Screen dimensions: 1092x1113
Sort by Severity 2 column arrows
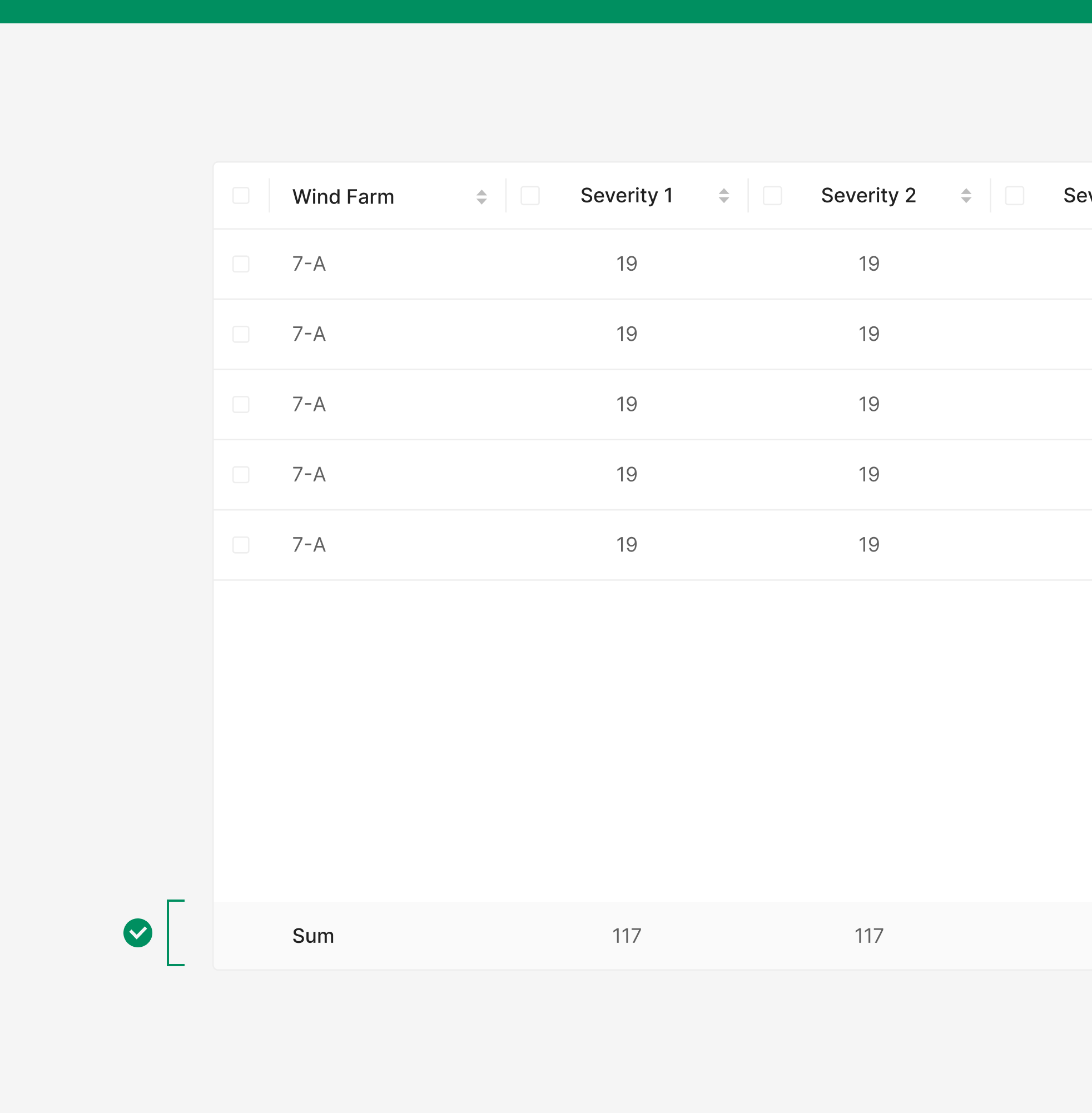click(966, 196)
